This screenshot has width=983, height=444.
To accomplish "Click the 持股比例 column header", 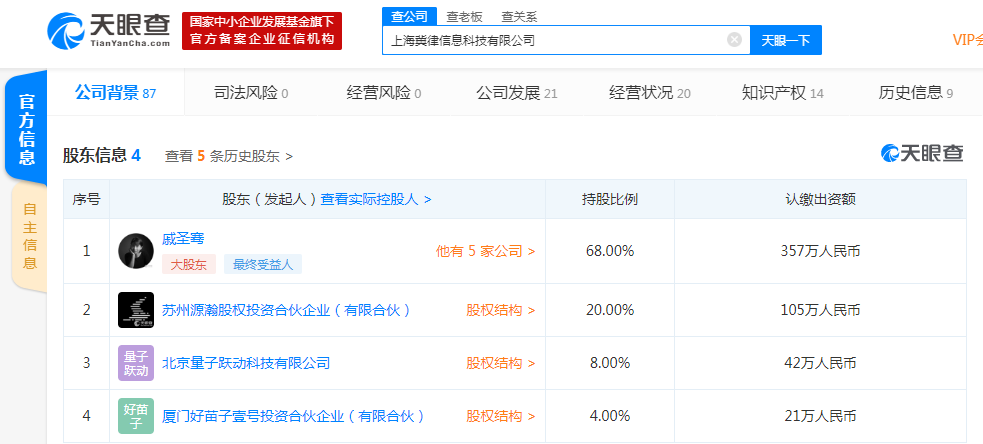I will pyautogui.click(x=610, y=199).
